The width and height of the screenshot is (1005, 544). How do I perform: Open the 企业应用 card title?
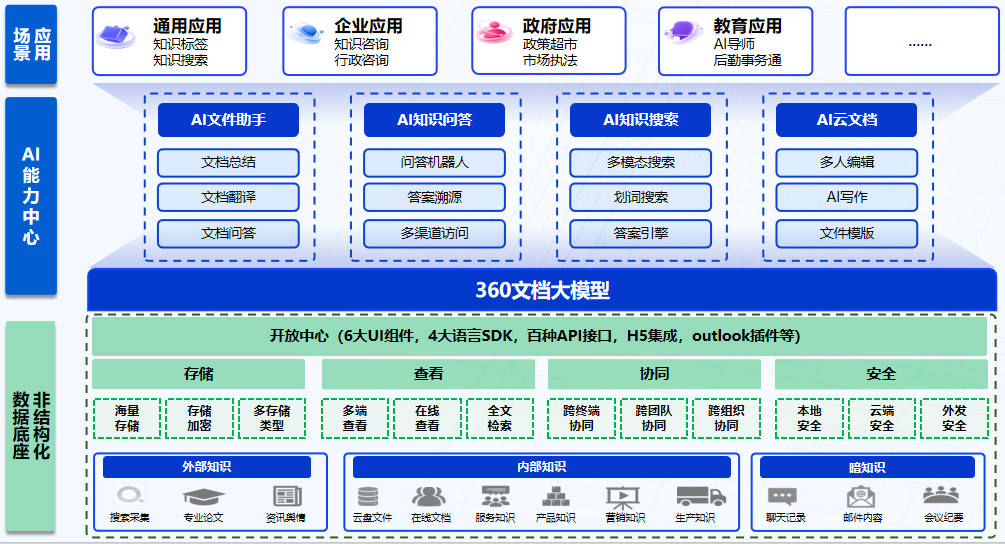[x=369, y=26]
